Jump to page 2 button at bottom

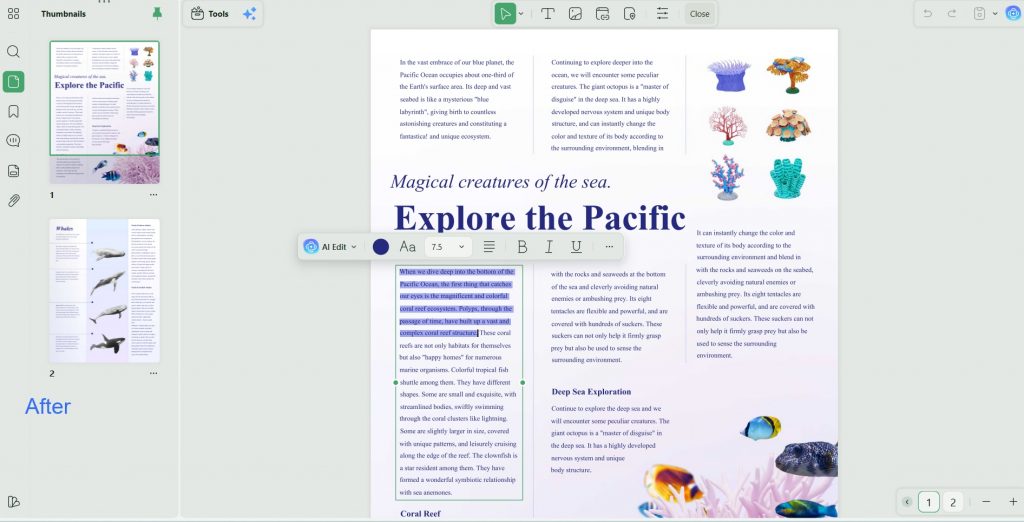coord(953,502)
